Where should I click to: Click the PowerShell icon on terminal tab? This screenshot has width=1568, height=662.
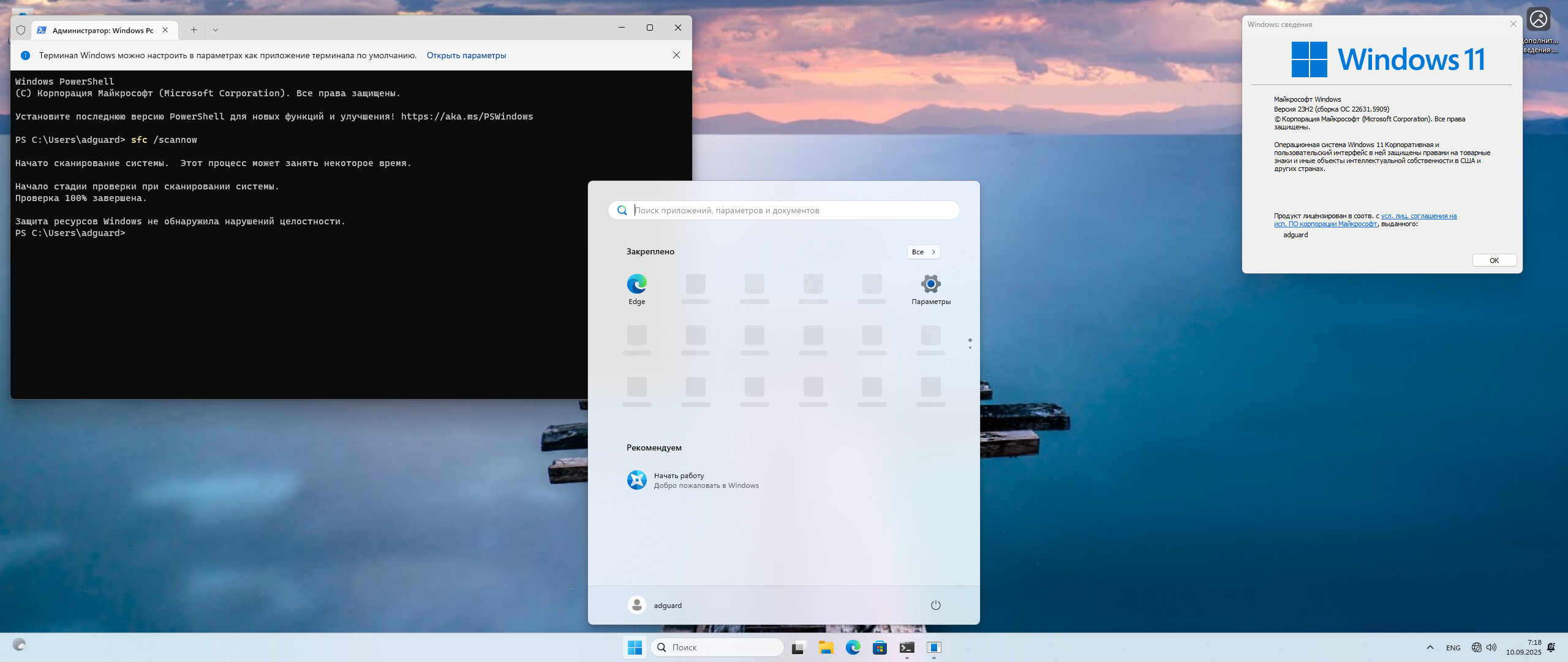tap(42, 30)
